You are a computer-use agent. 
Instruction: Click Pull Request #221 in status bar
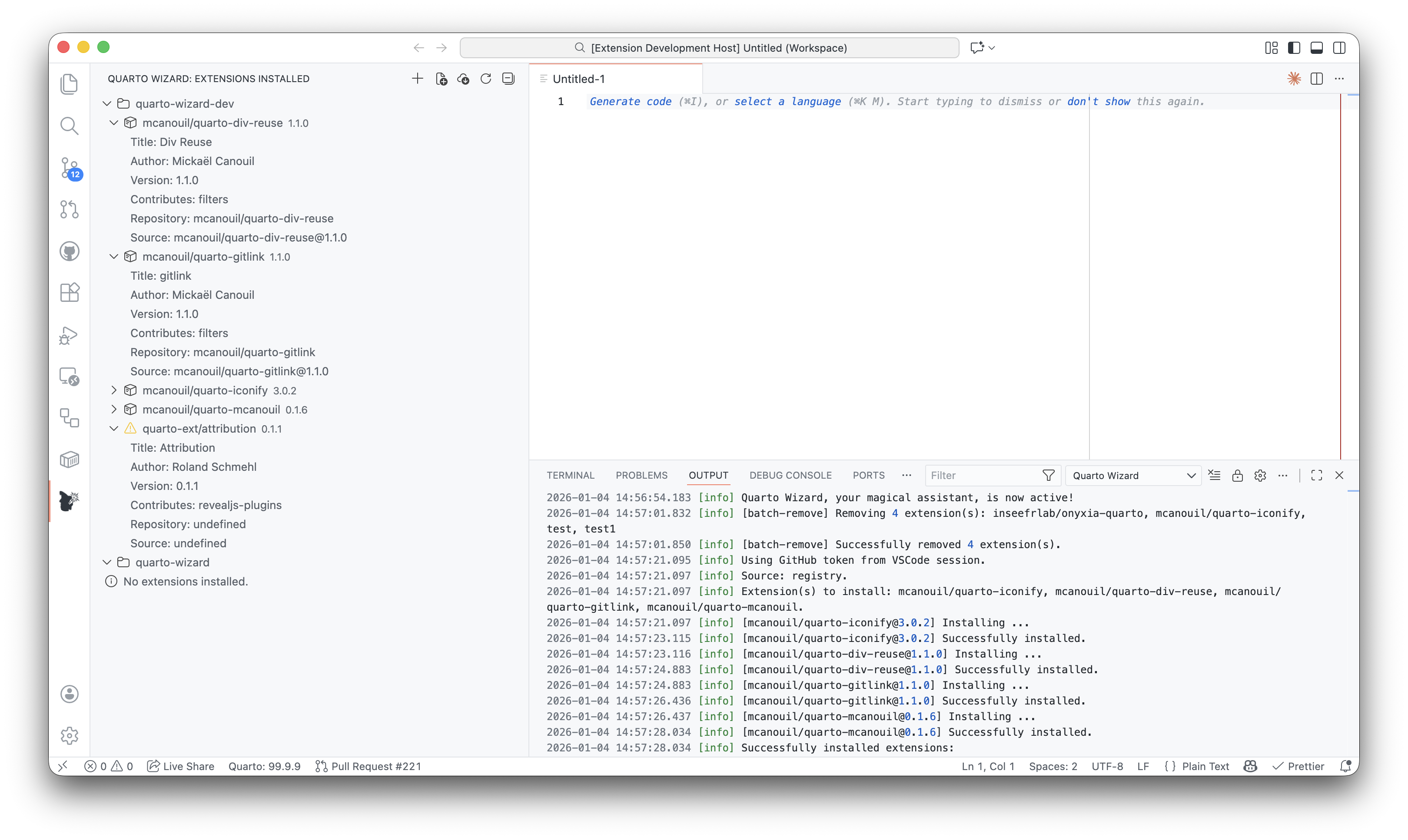[368, 766]
